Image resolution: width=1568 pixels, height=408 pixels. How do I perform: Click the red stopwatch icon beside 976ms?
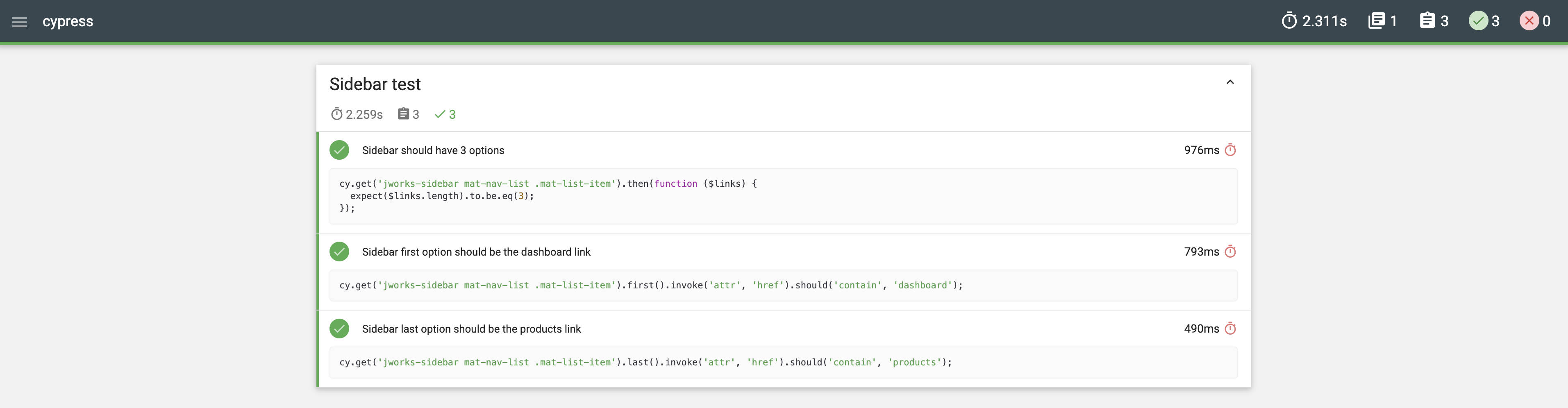(1230, 150)
